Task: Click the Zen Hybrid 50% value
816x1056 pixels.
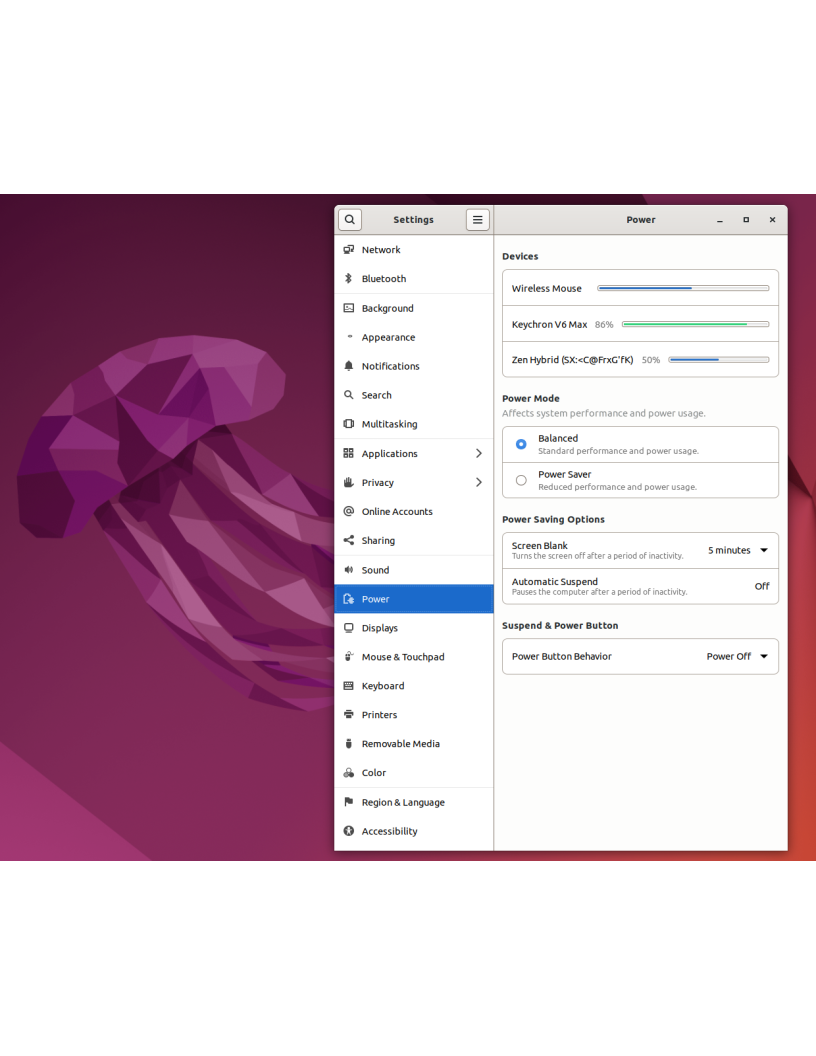Action: pos(650,360)
